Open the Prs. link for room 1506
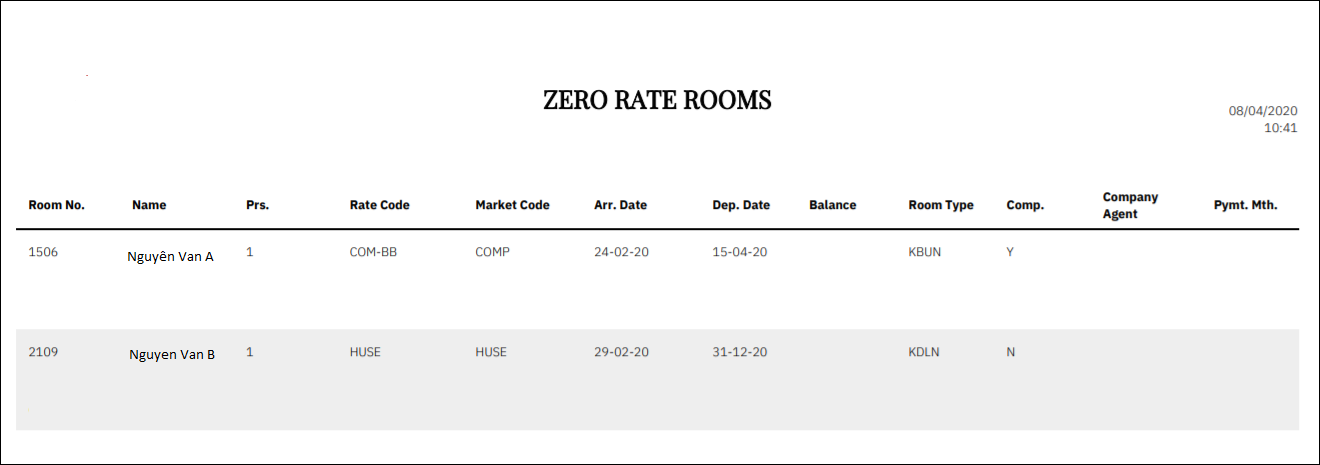Viewport: 1320px width, 465px height. [x=250, y=252]
